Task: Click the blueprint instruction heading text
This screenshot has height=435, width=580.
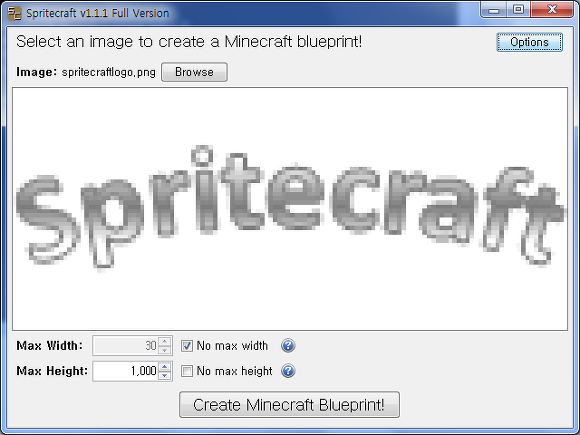Action: 189,41
